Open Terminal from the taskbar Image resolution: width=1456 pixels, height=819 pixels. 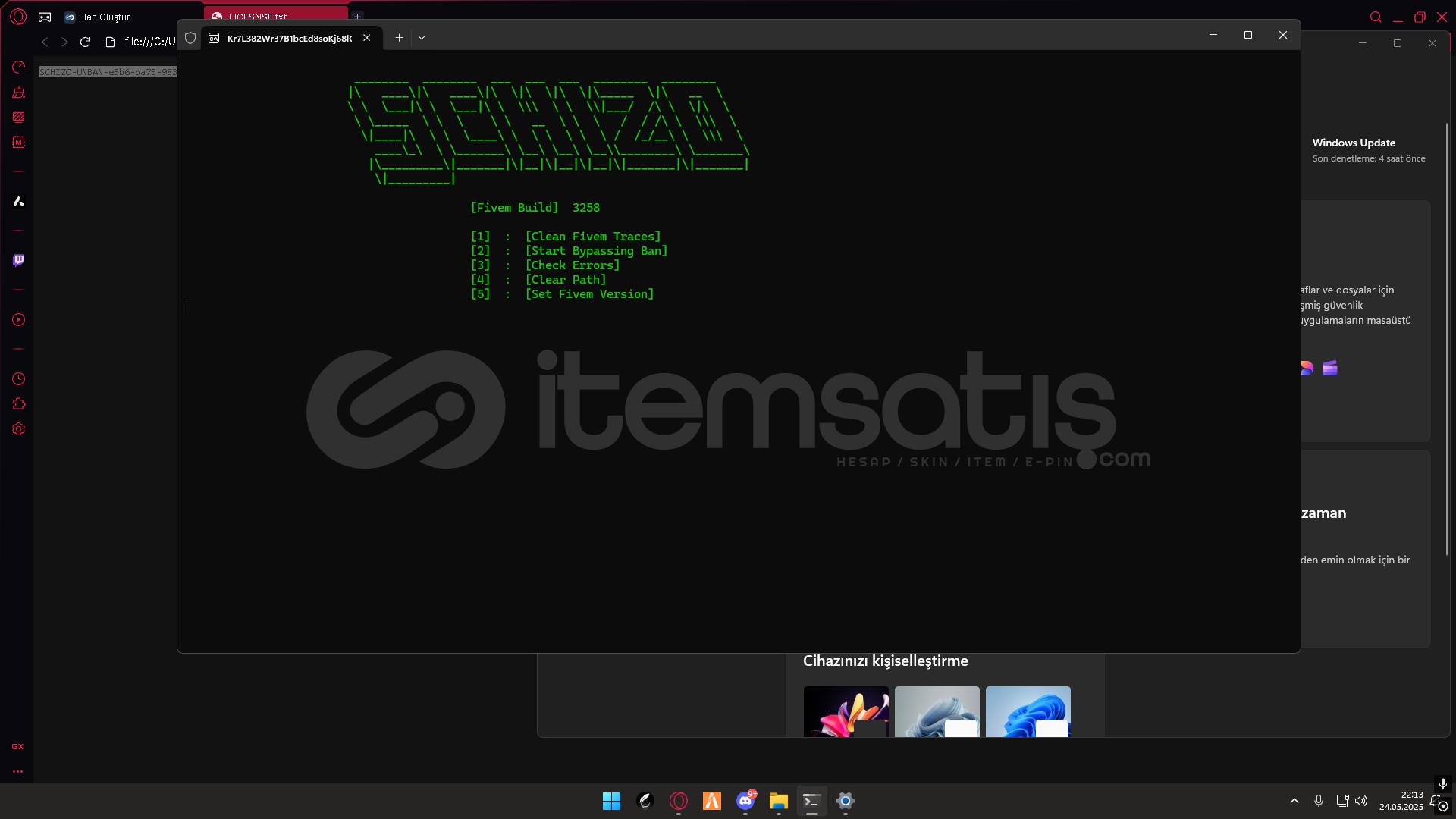click(x=812, y=801)
